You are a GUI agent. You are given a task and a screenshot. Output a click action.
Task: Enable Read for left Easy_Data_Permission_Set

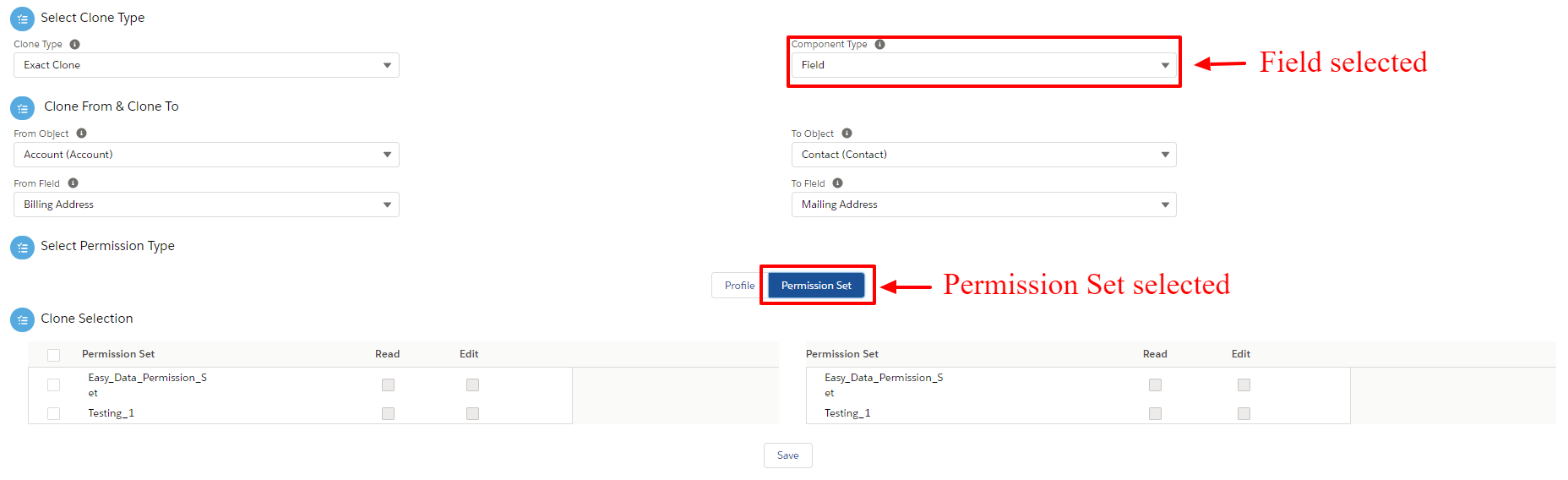pos(388,385)
